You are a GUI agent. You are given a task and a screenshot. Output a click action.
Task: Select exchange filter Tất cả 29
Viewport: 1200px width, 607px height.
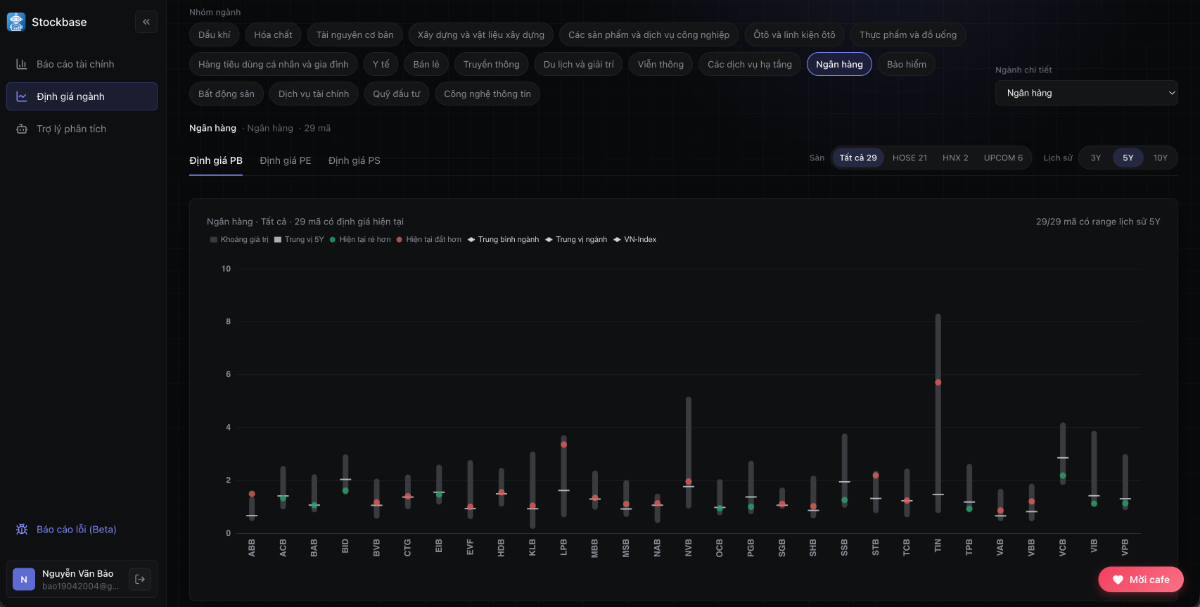[858, 158]
